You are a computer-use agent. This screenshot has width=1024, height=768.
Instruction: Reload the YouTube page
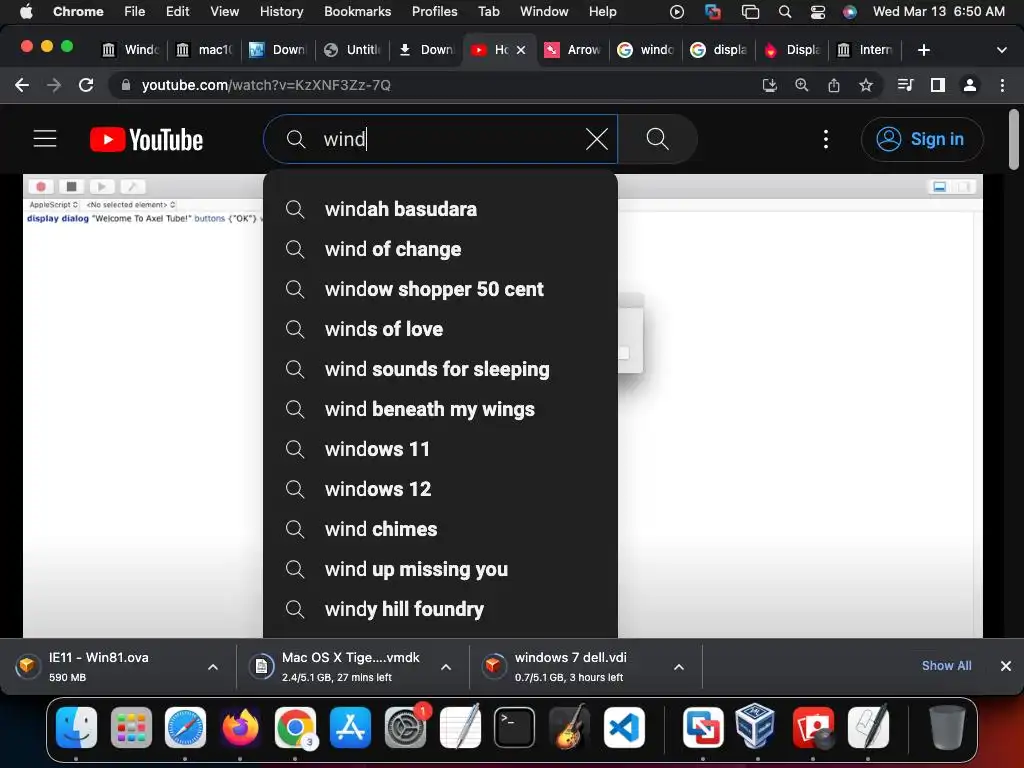86,85
